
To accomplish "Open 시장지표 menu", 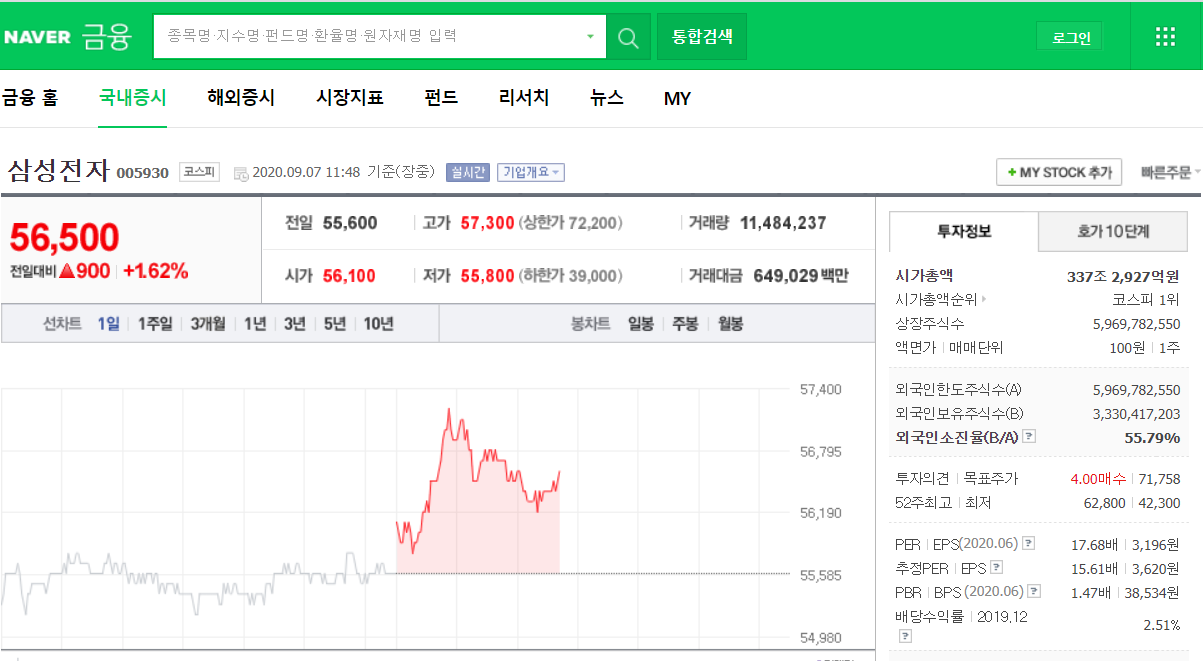I will (x=350, y=98).
